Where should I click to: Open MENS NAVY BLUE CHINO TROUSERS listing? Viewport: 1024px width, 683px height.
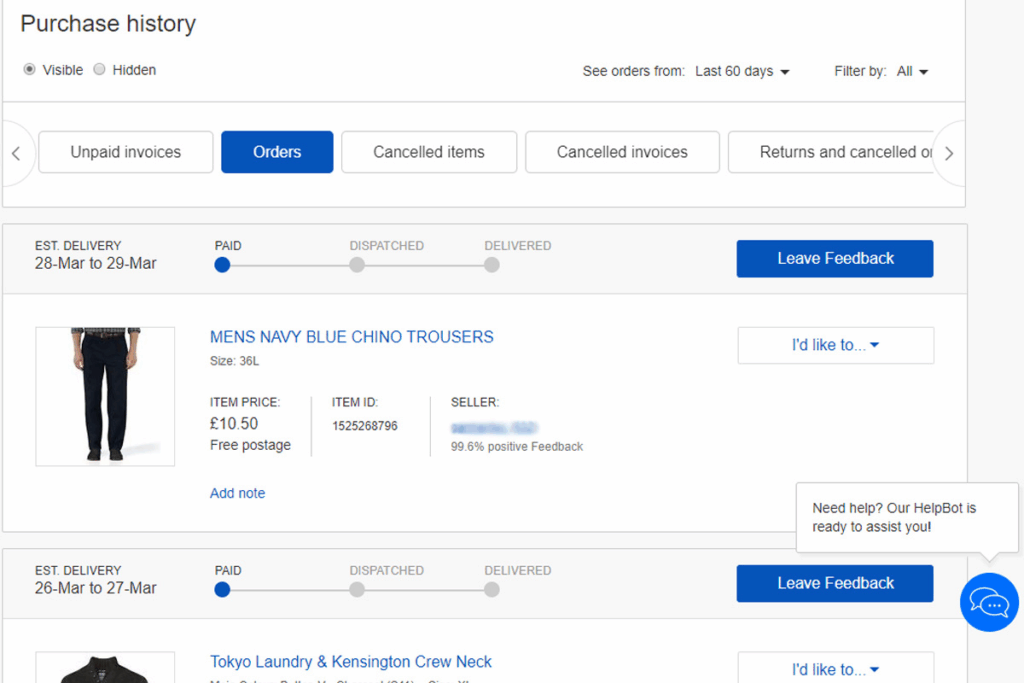pyautogui.click(x=352, y=337)
